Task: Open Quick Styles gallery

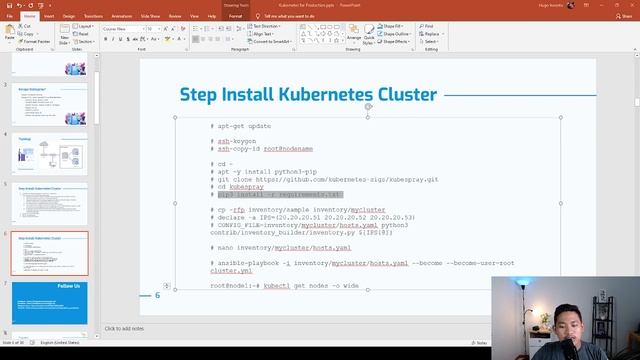Action: point(369,34)
